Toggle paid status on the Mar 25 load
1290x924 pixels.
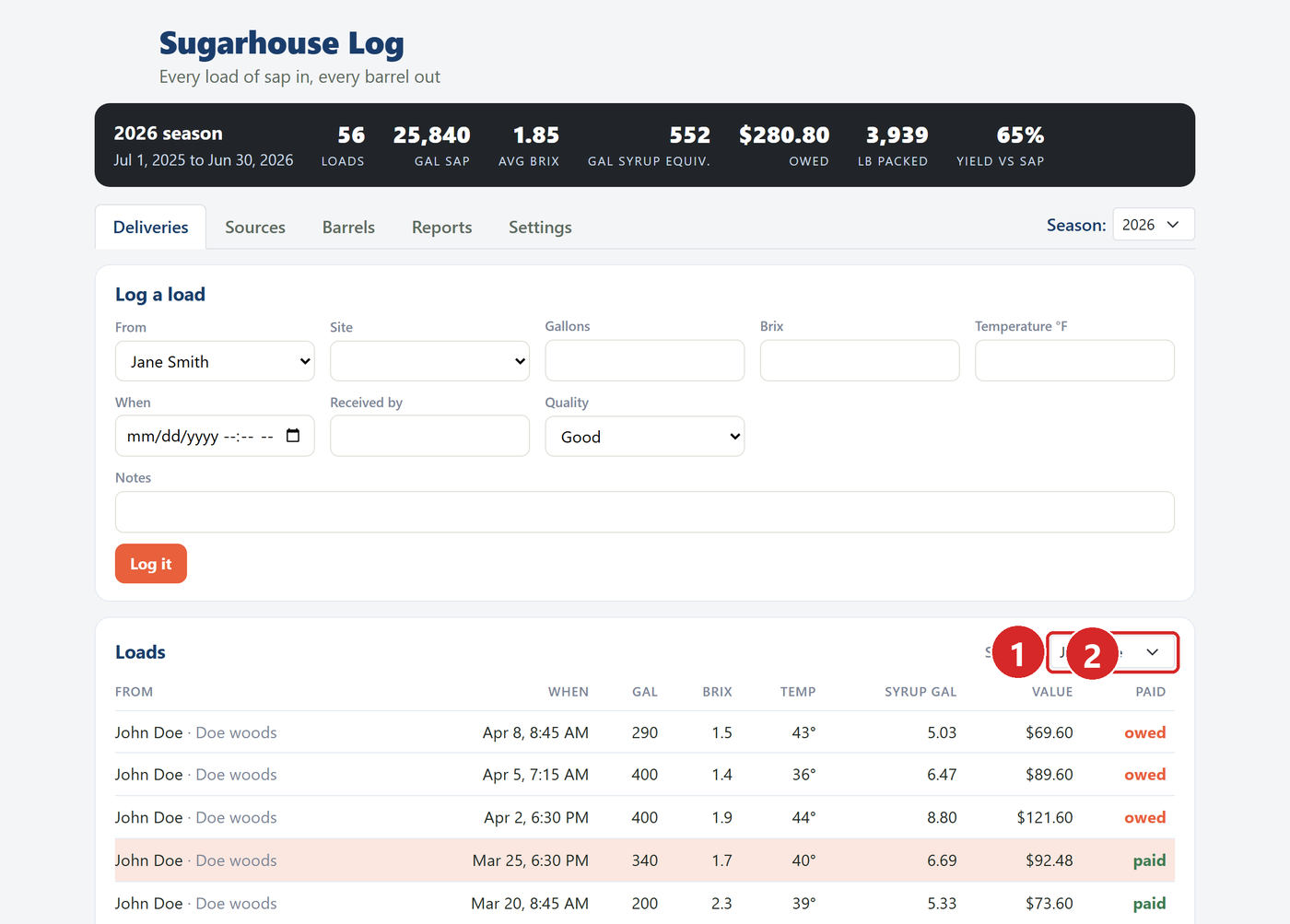pyautogui.click(x=1149, y=860)
